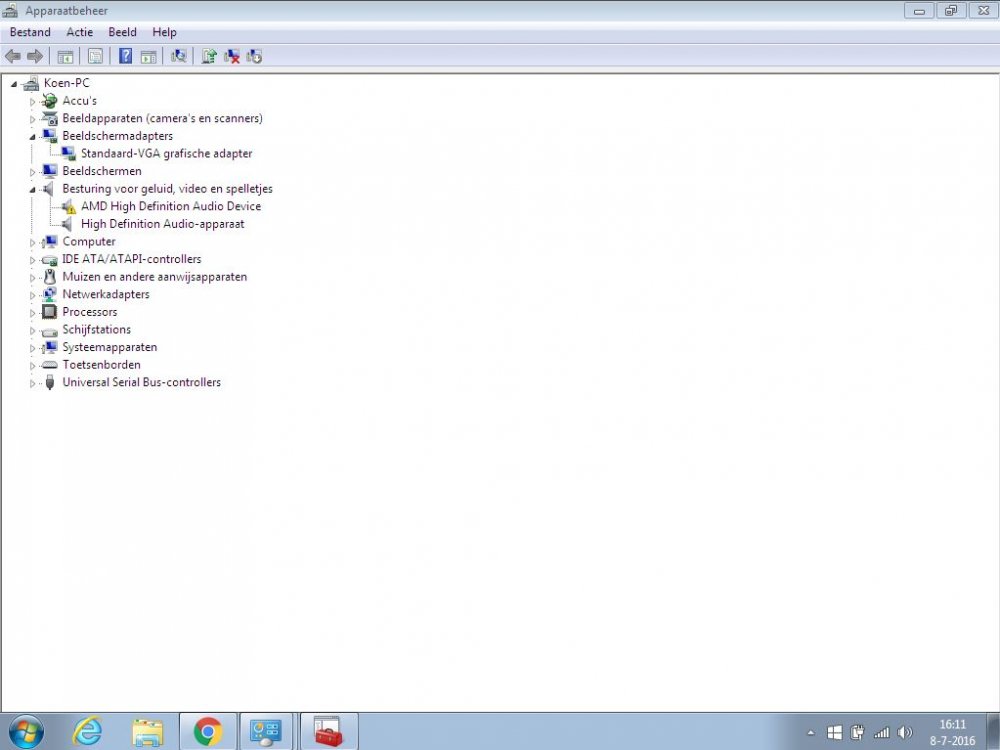The image size is (1000, 750).
Task: Select AMD High Definition Audio Device
Action: pyautogui.click(x=171, y=206)
